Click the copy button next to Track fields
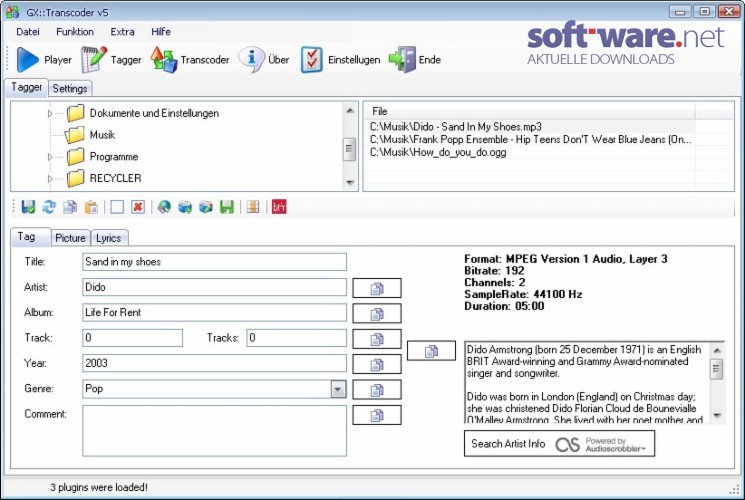This screenshot has width=745, height=500. (377, 339)
